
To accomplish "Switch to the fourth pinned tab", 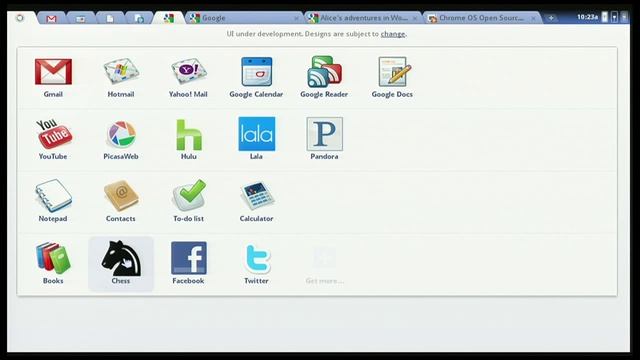I will (x=139, y=19).
